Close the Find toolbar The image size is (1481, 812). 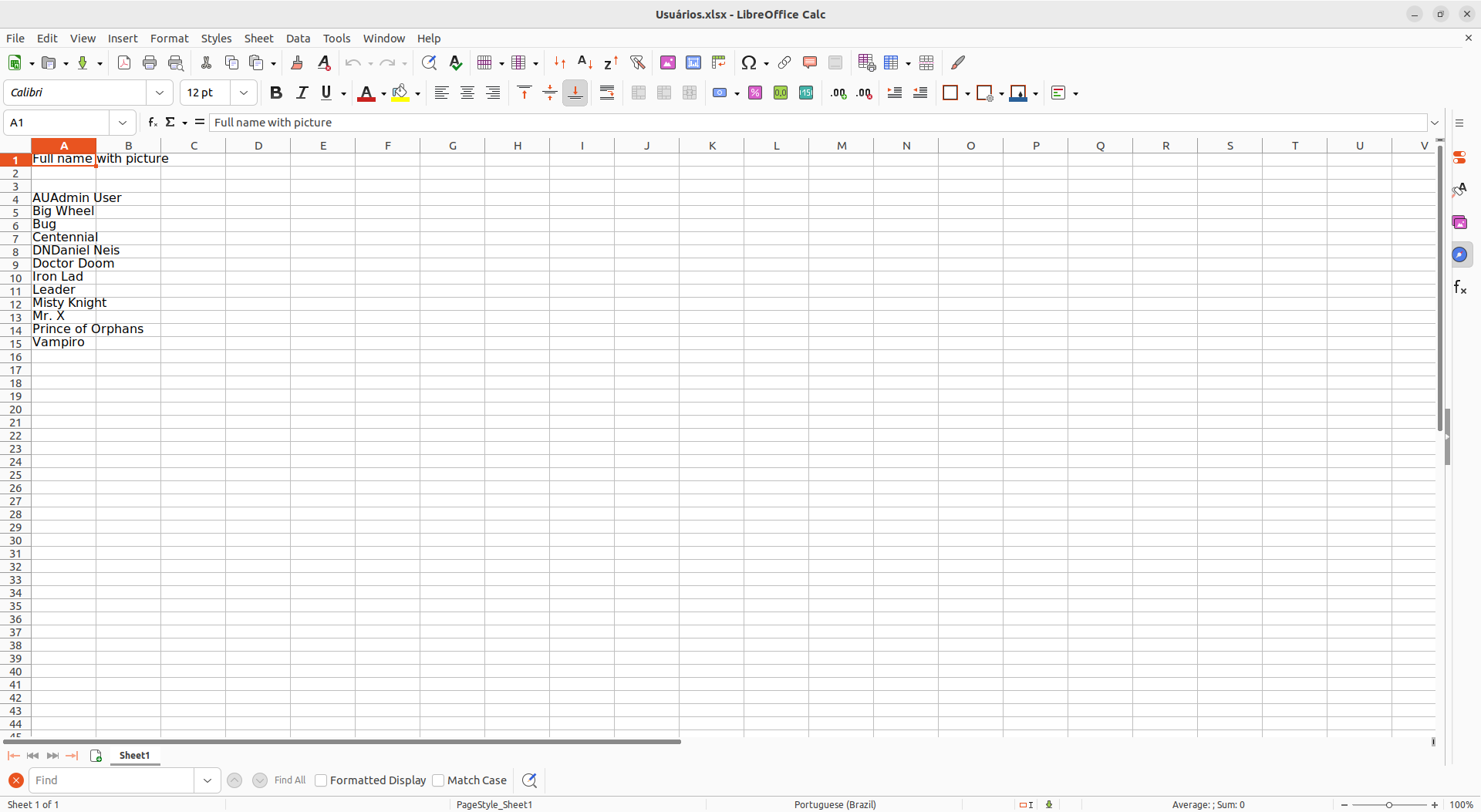15,780
